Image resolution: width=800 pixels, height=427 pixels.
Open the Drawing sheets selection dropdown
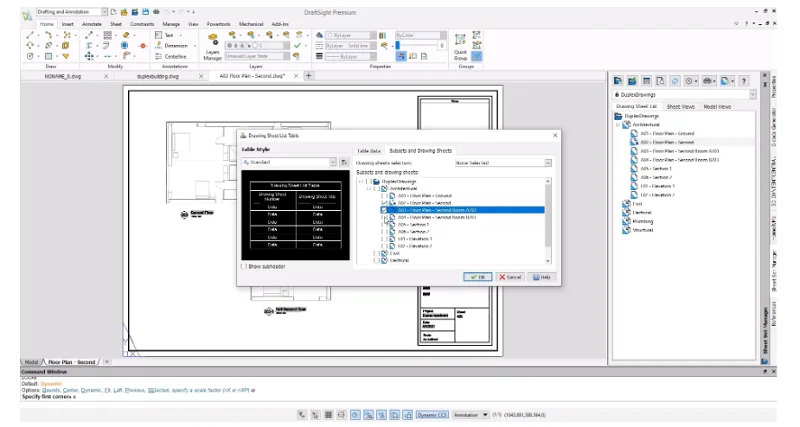pyautogui.click(x=548, y=161)
